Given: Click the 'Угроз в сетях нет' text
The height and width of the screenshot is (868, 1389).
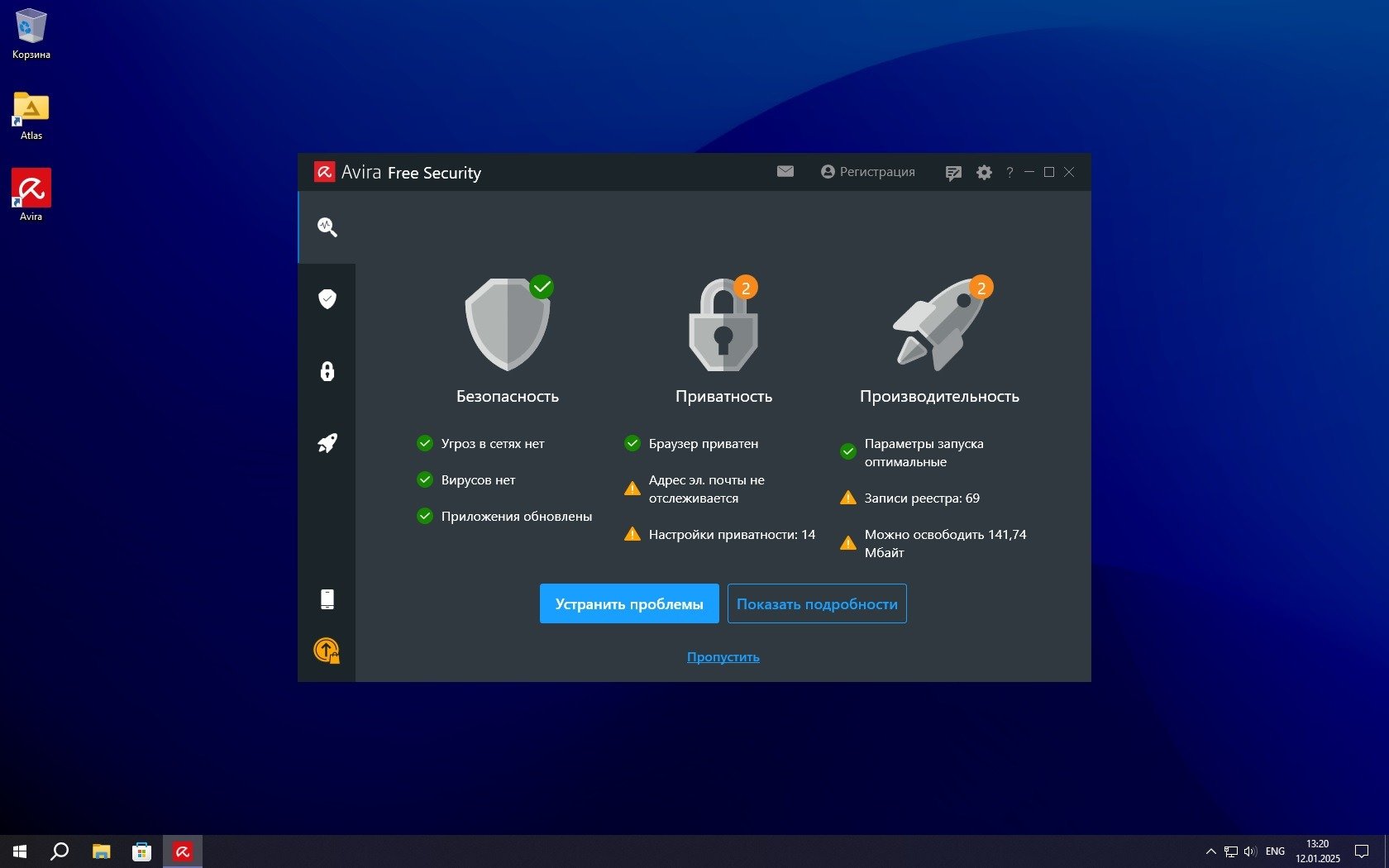Looking at the screenshot, I should (x=493, y=443).
